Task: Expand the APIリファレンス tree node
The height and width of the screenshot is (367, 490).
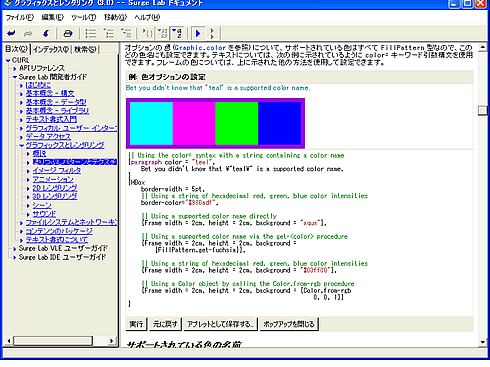Action: [x=15, y=69]
